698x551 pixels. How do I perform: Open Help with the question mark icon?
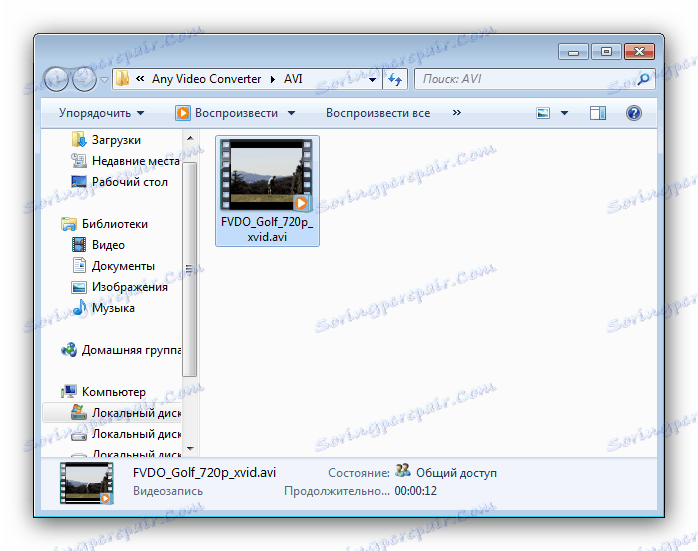pos(633,113)
